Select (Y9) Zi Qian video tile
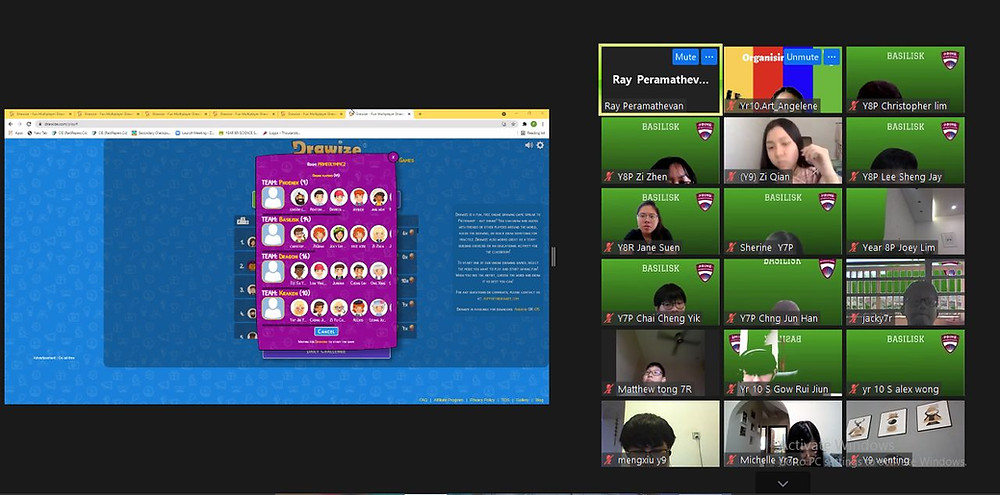The width and height of the screenshot is (1000, 495). 783,151
